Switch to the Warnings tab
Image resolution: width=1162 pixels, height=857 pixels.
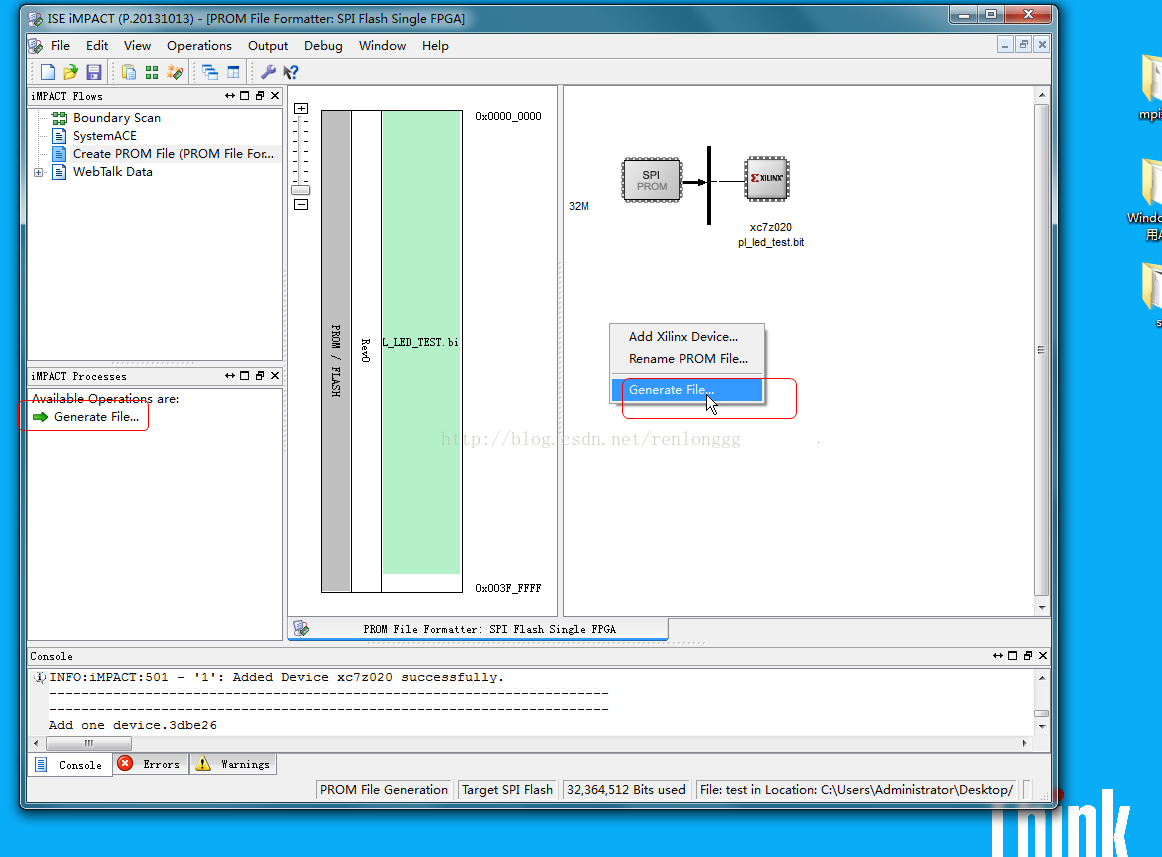coord(233,764)
